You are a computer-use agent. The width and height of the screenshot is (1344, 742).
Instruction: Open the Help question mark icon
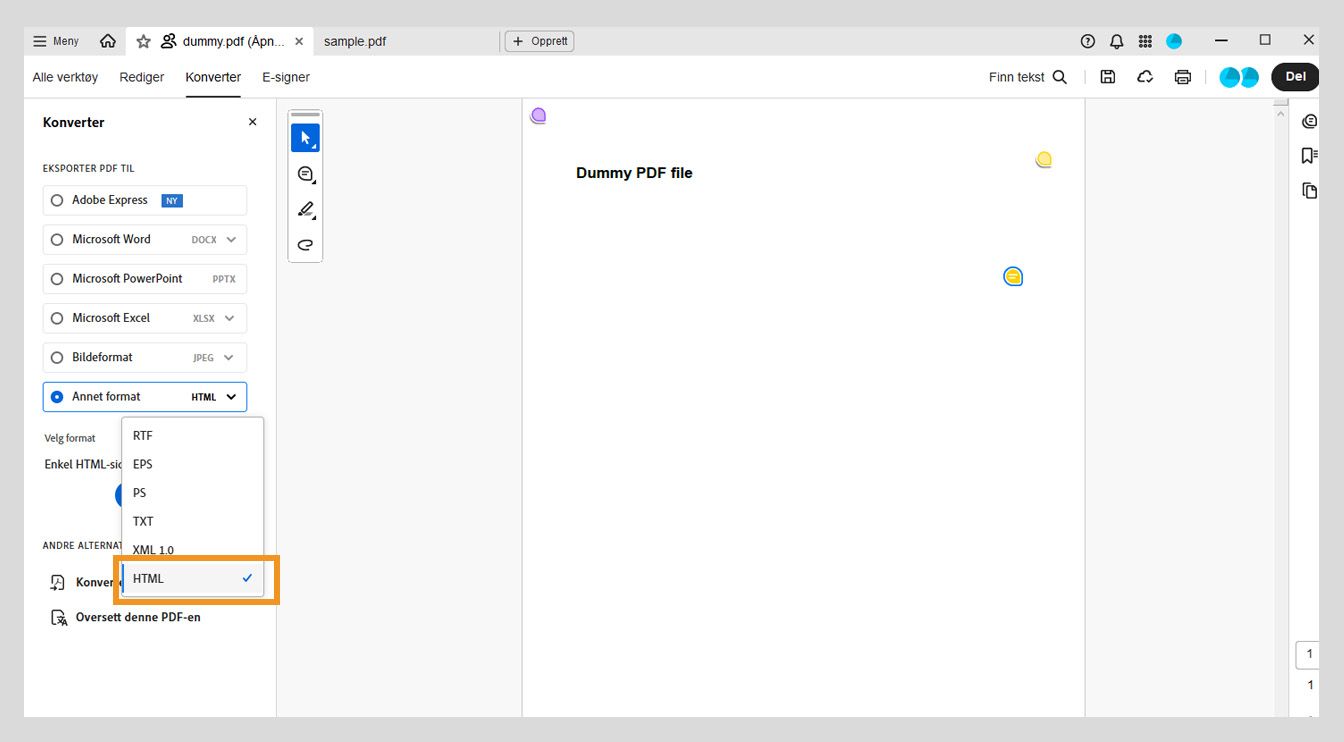click(1088, 41)
